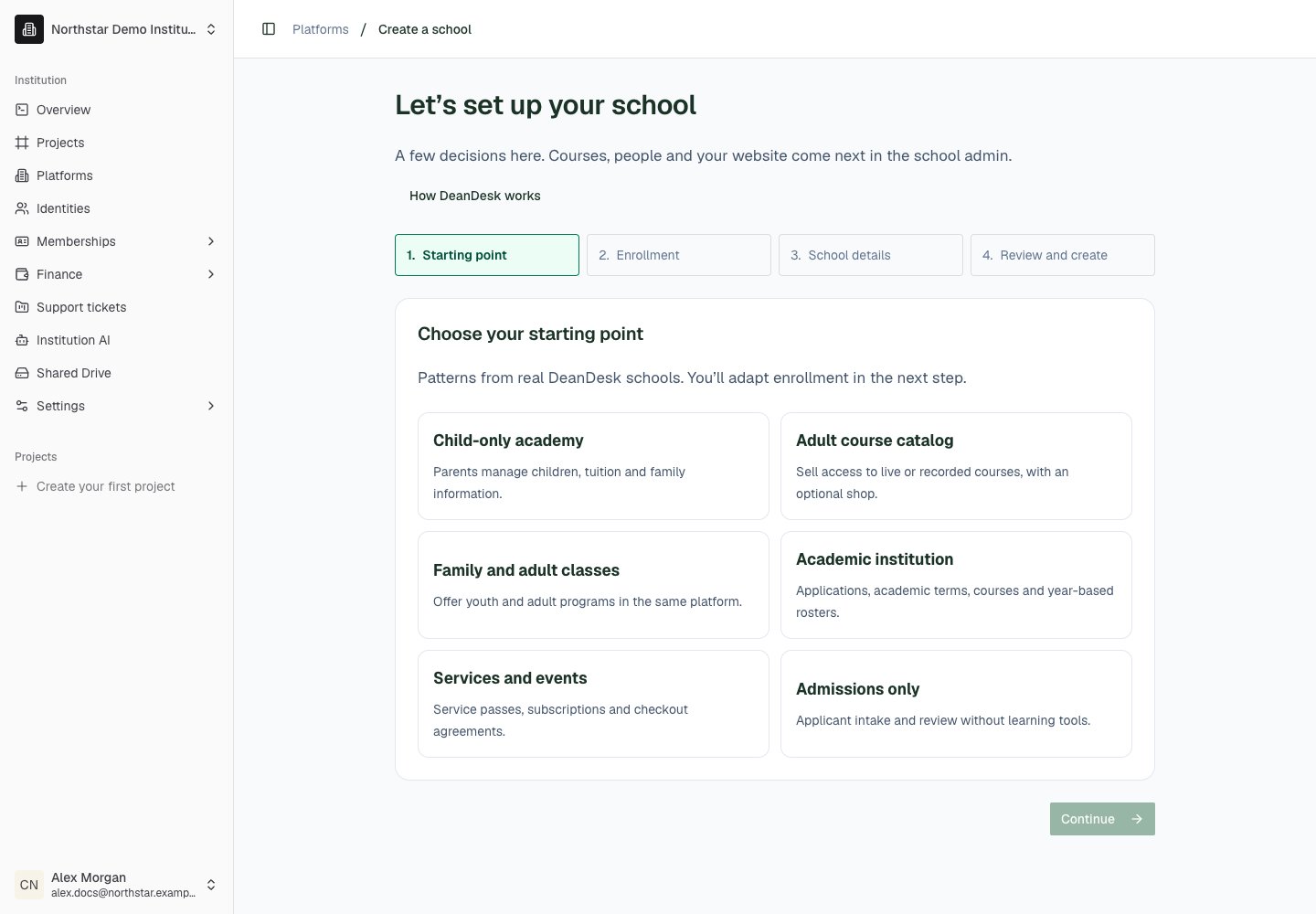Image resolution: width=1316 pixels, height=914 pixels.
Task: Expand the Memberships submenu chevron
Action: point(211,241)
